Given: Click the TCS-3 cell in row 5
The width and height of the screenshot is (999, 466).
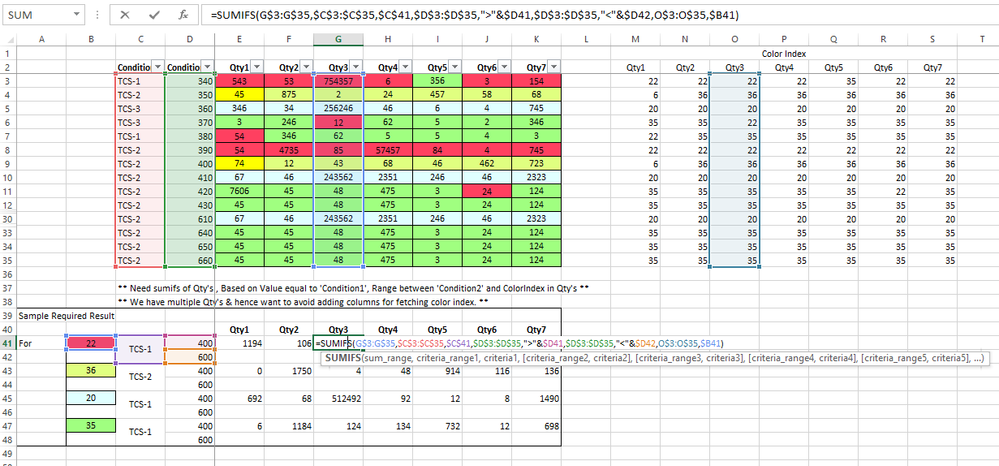Looking at the screenshot, I should 140,108.
